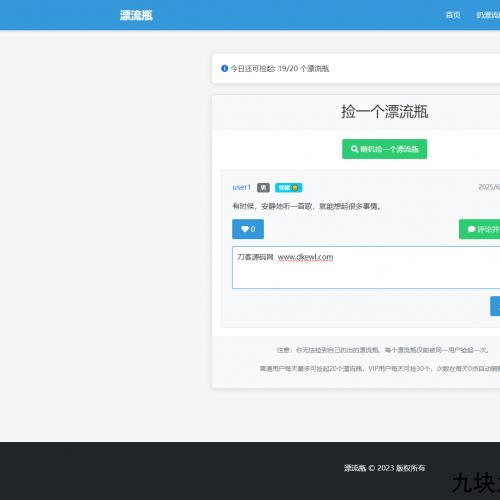Viewport: 500px width, 500px height.
Task: Click the bottle message text by user1
Action: 307,206
